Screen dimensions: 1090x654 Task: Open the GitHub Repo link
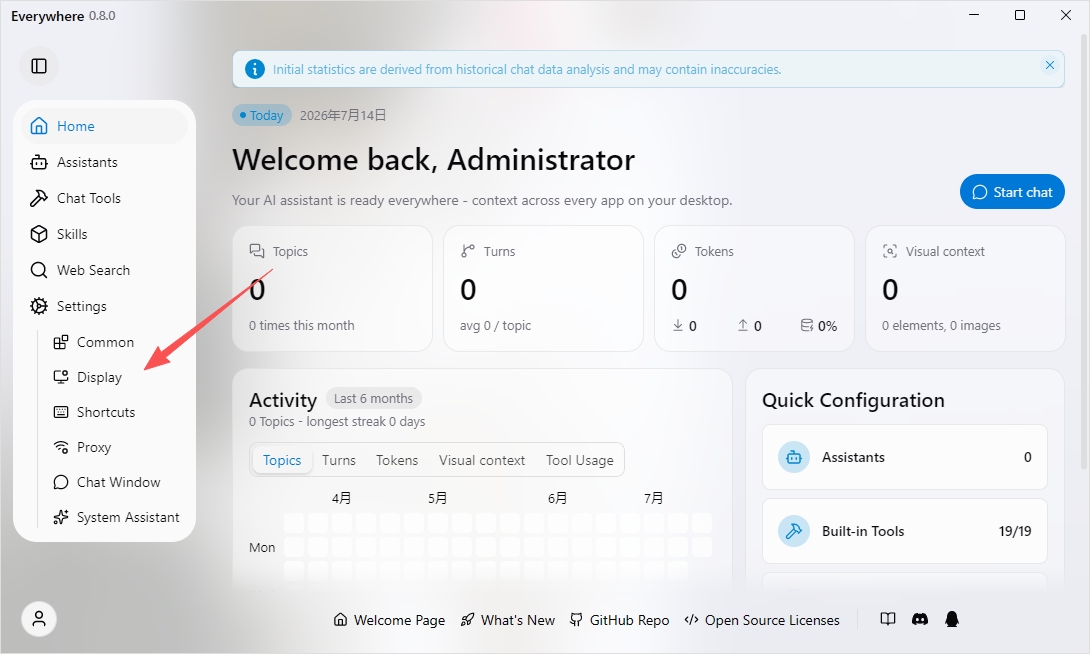[619, 620]
